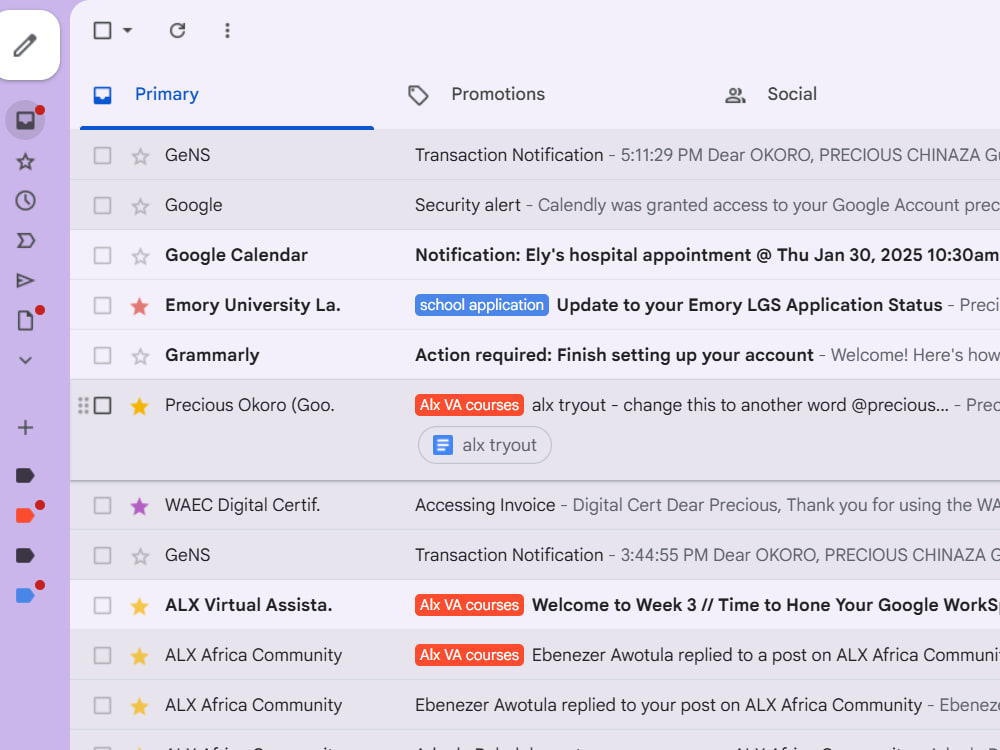Image resolution: width=1000 pixels, height=750 pixels.
Task: Tick the checkbox for the Google Calendar email
Action: 102,256
